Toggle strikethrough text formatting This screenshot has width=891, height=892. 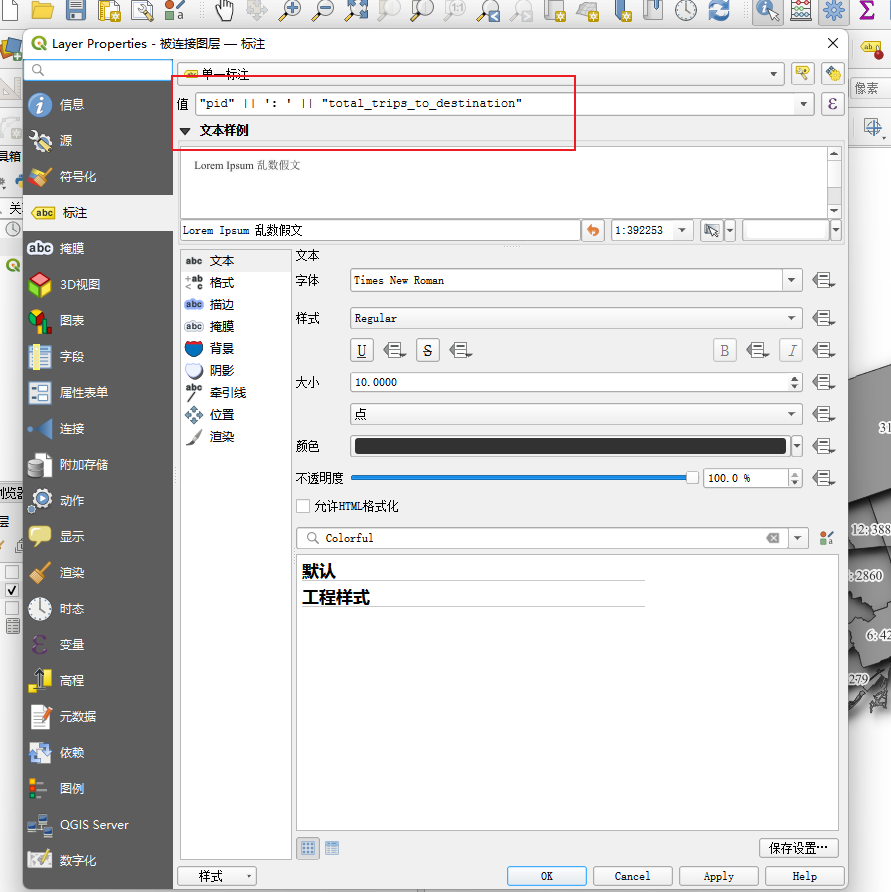(428, 350)
